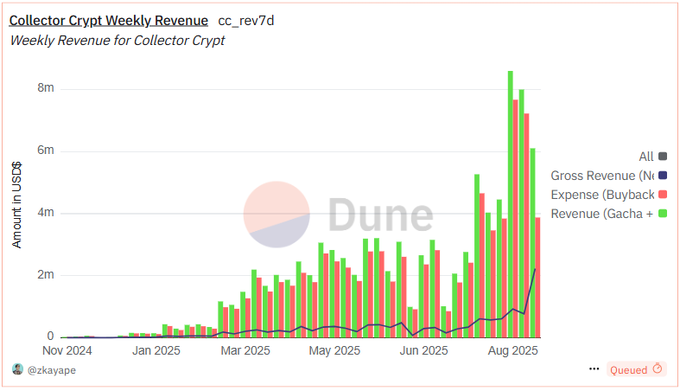Select the Gross Revenue legend label
Viewport: 680px width, 391px height.
(602, 176)
